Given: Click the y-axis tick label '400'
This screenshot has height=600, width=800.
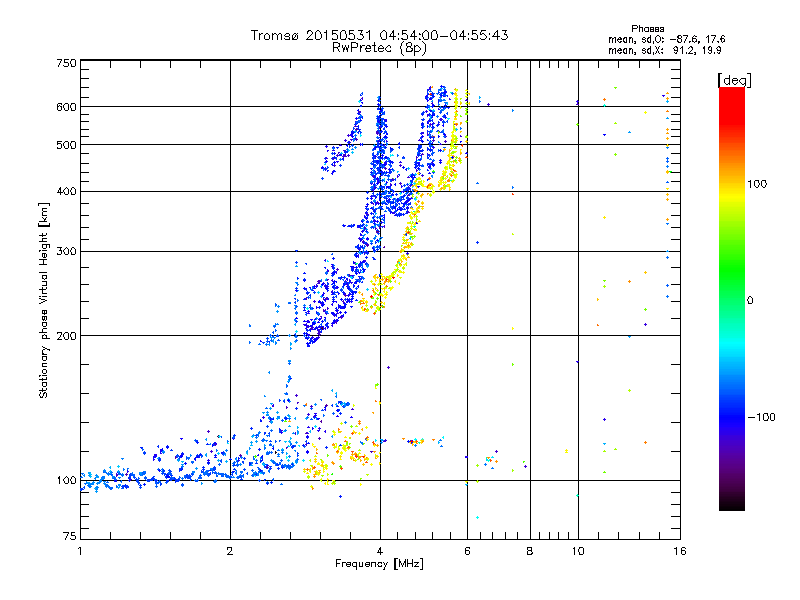Looking at the screenshot, I should 66,191.
